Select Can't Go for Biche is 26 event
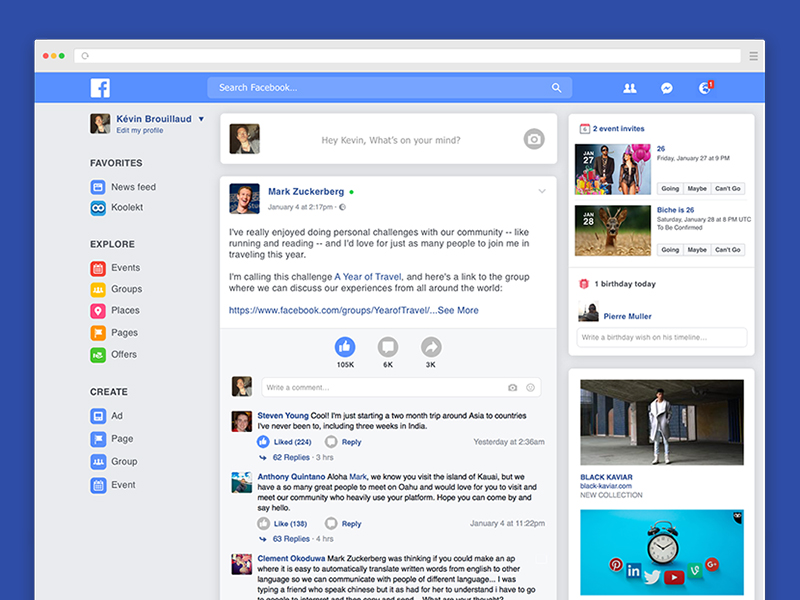Viewport: 800px width, 600px height. click(x=728, y=250)
